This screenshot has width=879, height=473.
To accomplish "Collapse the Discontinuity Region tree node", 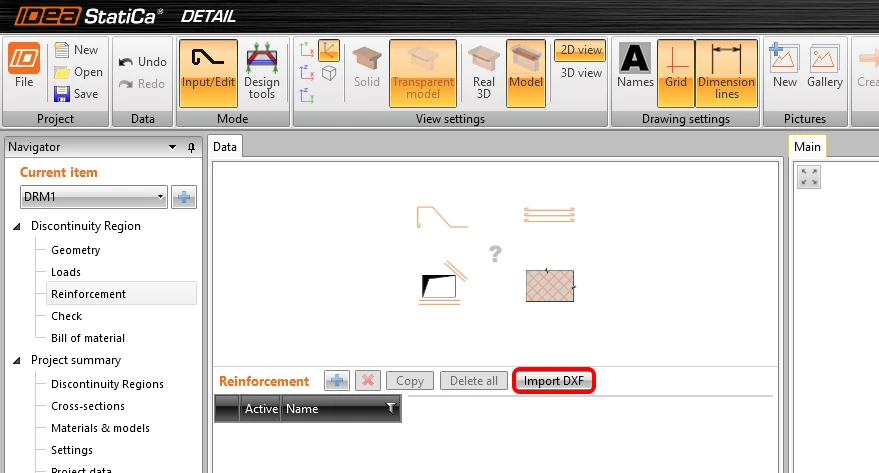I will pos(17,226).
